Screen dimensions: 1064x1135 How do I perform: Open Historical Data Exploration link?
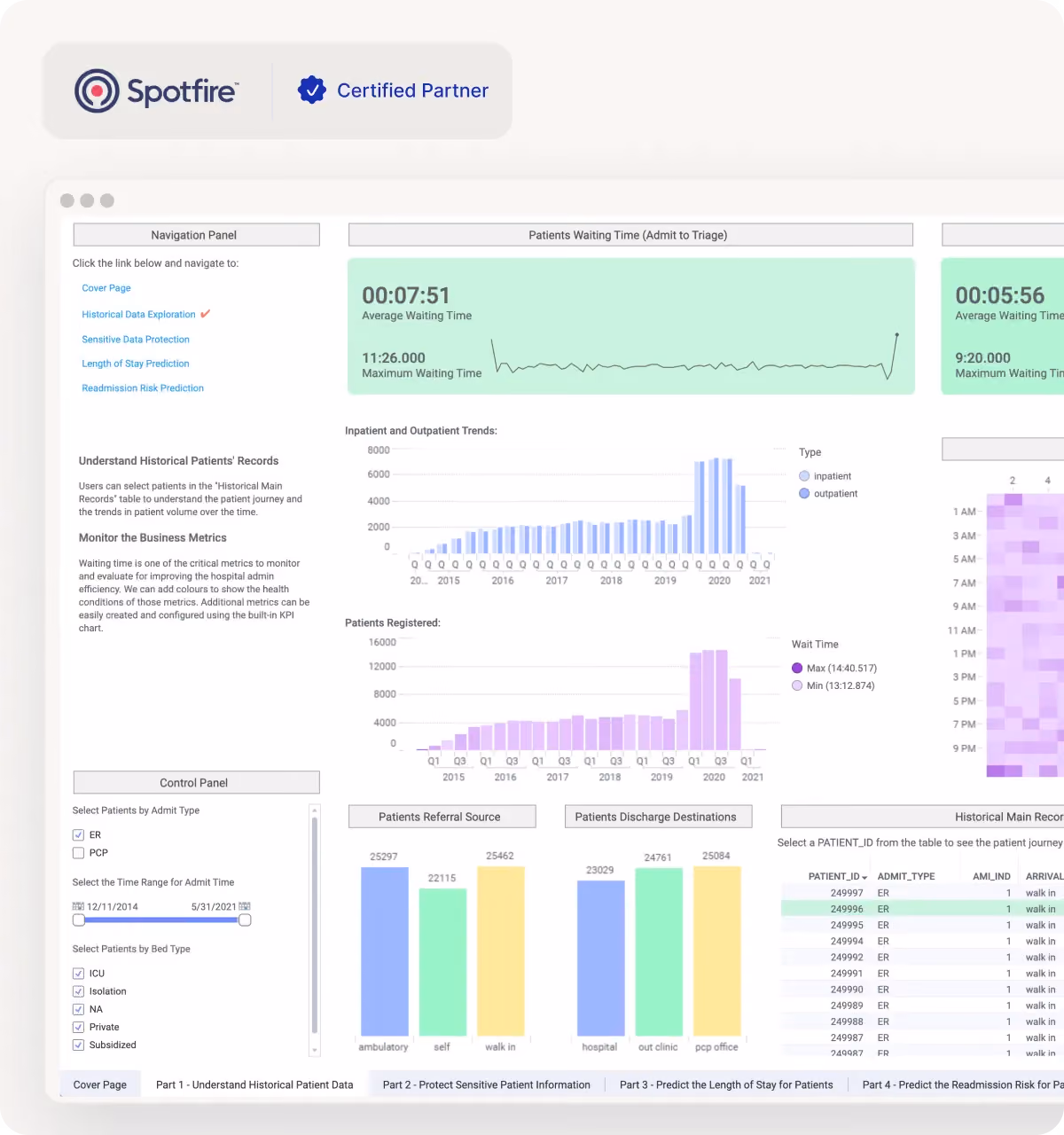tap(138, 315)
